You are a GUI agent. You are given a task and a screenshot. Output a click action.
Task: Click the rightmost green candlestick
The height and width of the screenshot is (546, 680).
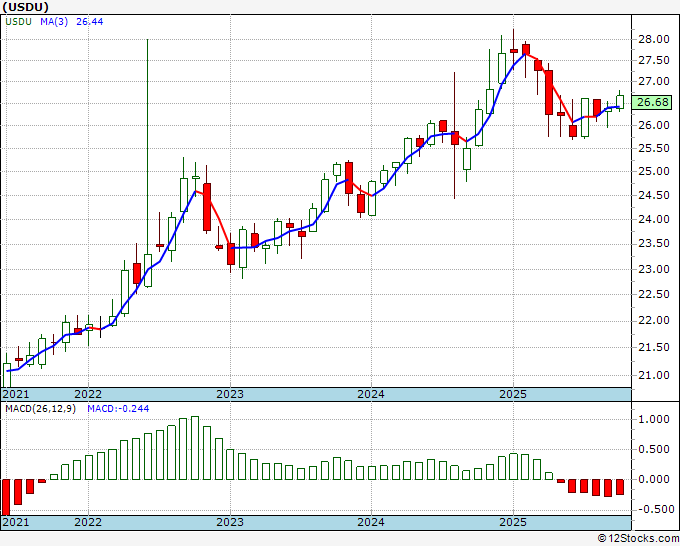(x=619, y=101)
